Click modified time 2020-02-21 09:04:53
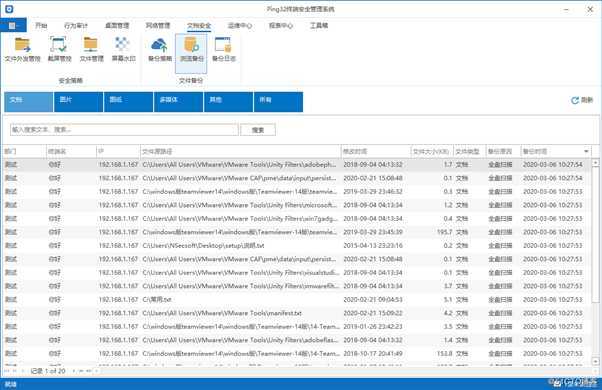The image size is (602, 390). click(373, 300)
